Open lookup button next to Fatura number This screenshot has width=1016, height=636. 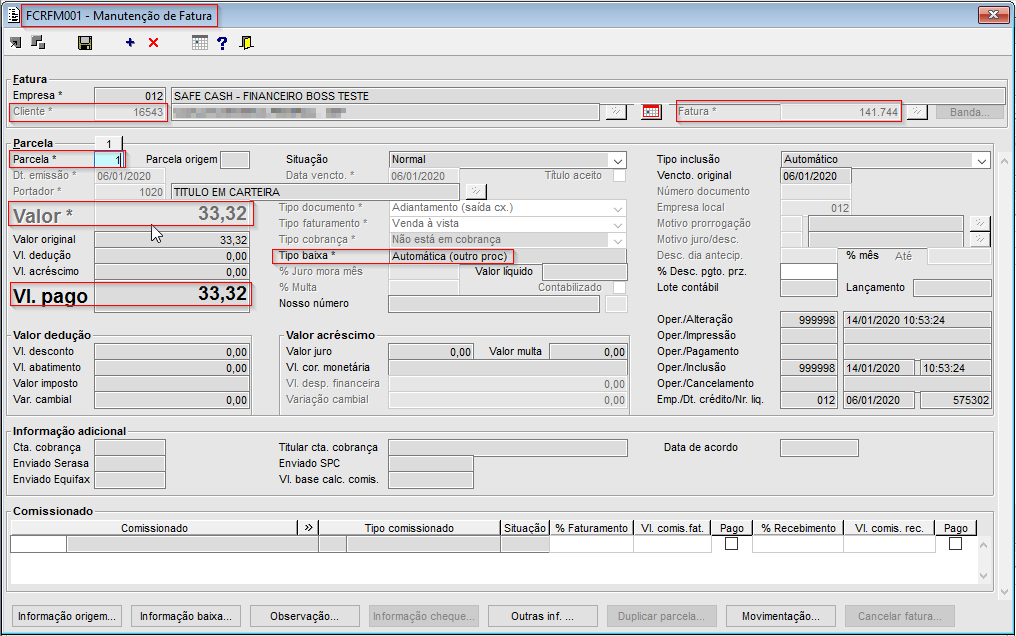(x=917, y=112)
